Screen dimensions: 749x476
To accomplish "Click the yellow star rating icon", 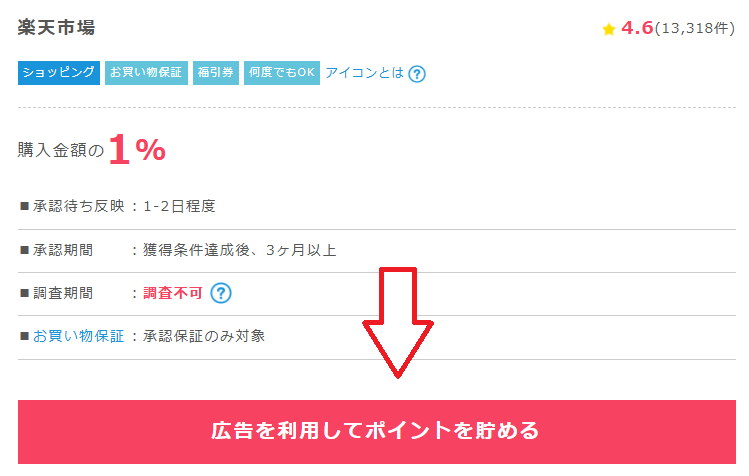I will pyautogui.click(x=609, y=29).
